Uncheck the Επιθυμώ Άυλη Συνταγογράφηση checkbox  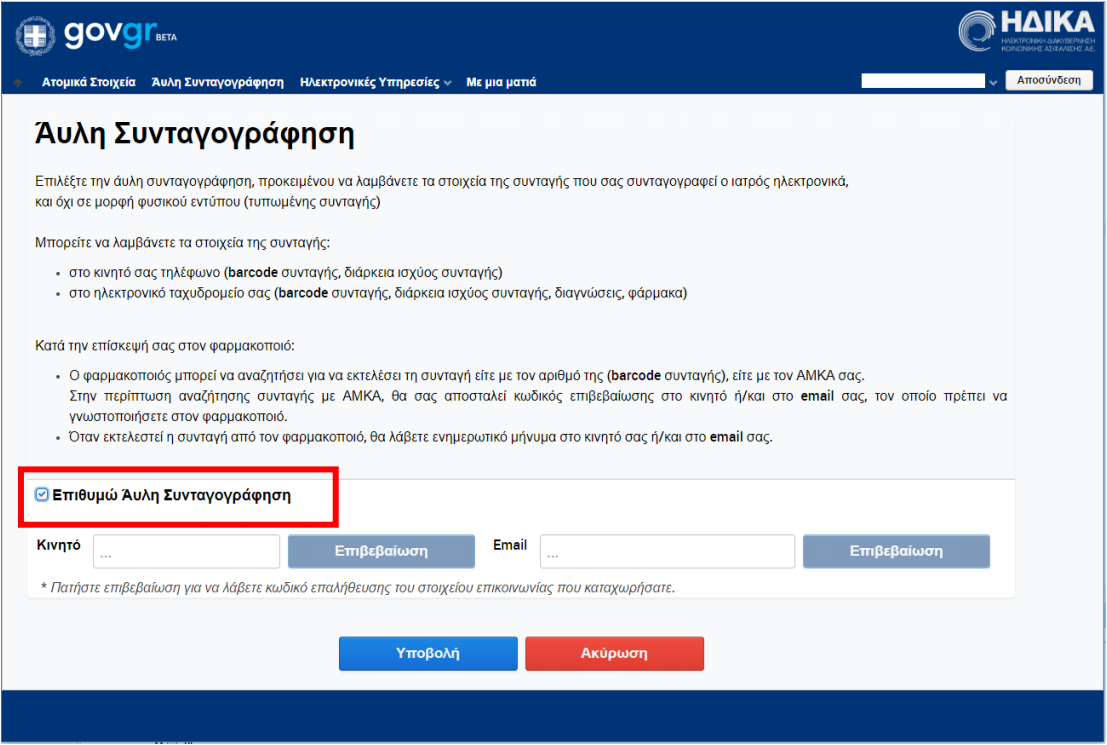pos(41,494)
